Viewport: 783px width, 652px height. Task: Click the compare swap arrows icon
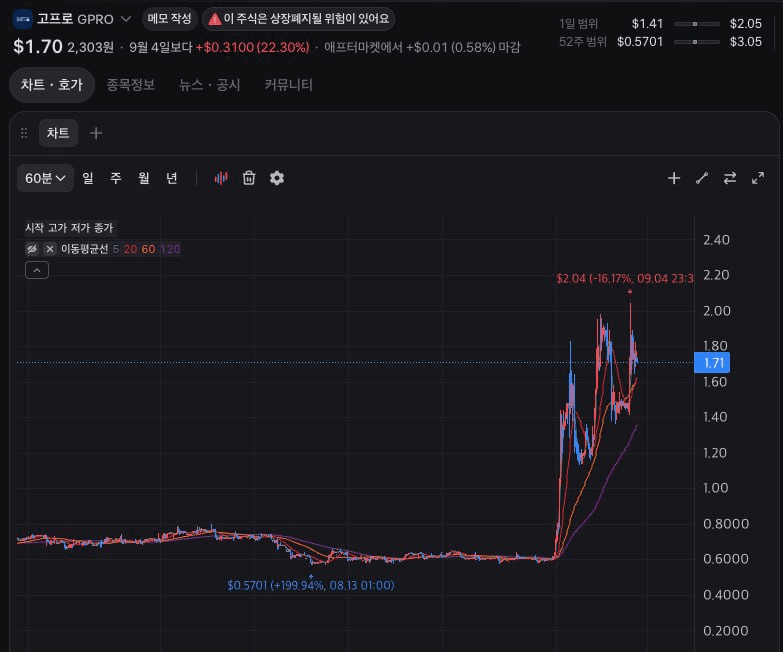[730, 178]
